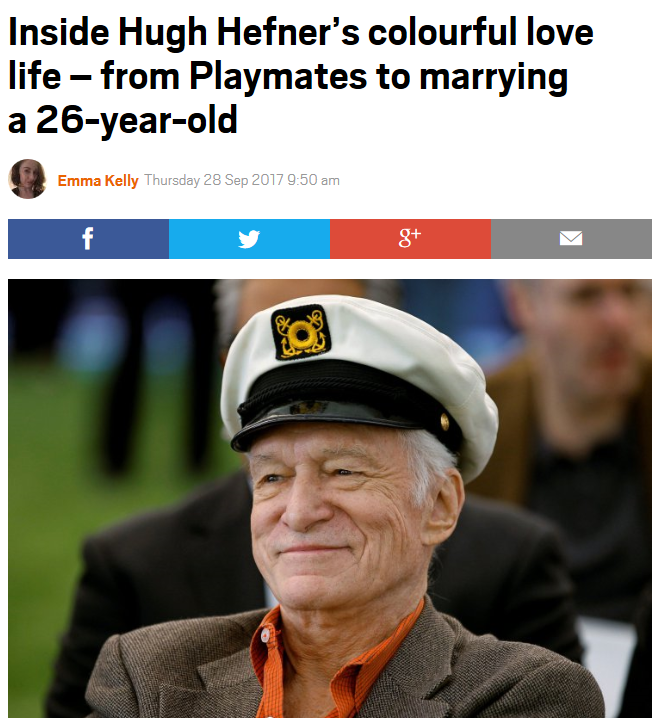Click the white button on the orange collar
655x718 pixels.
(x=265, y=636)
